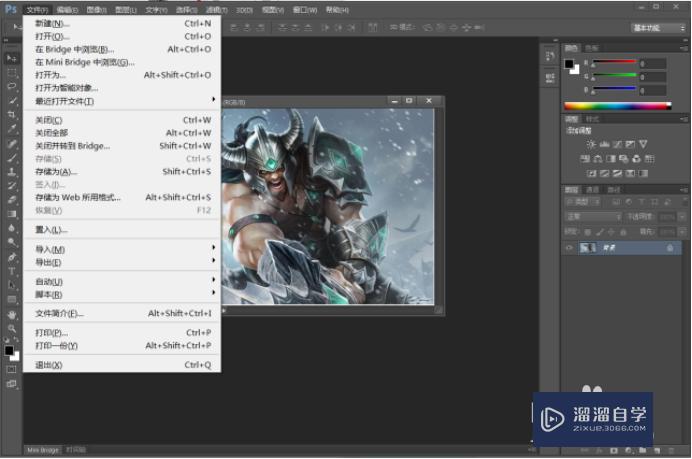The image size is (692, 459).
Task: Open the layer blend mode dropdown
Action: coord(590,216)
